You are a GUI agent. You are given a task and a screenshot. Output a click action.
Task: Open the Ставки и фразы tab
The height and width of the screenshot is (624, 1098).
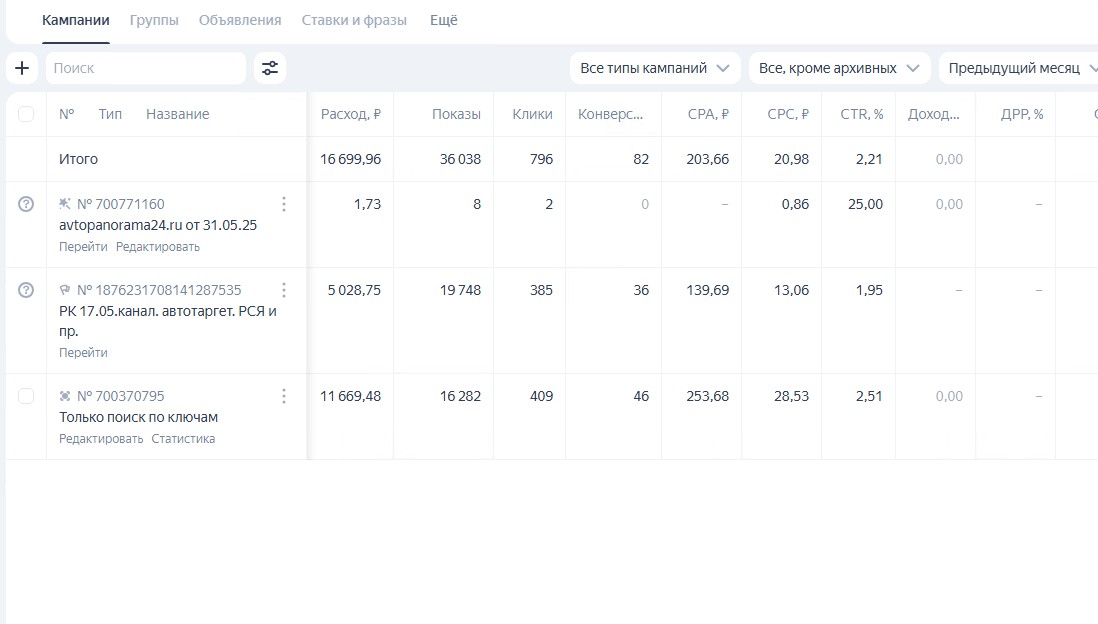click(355, 20)
